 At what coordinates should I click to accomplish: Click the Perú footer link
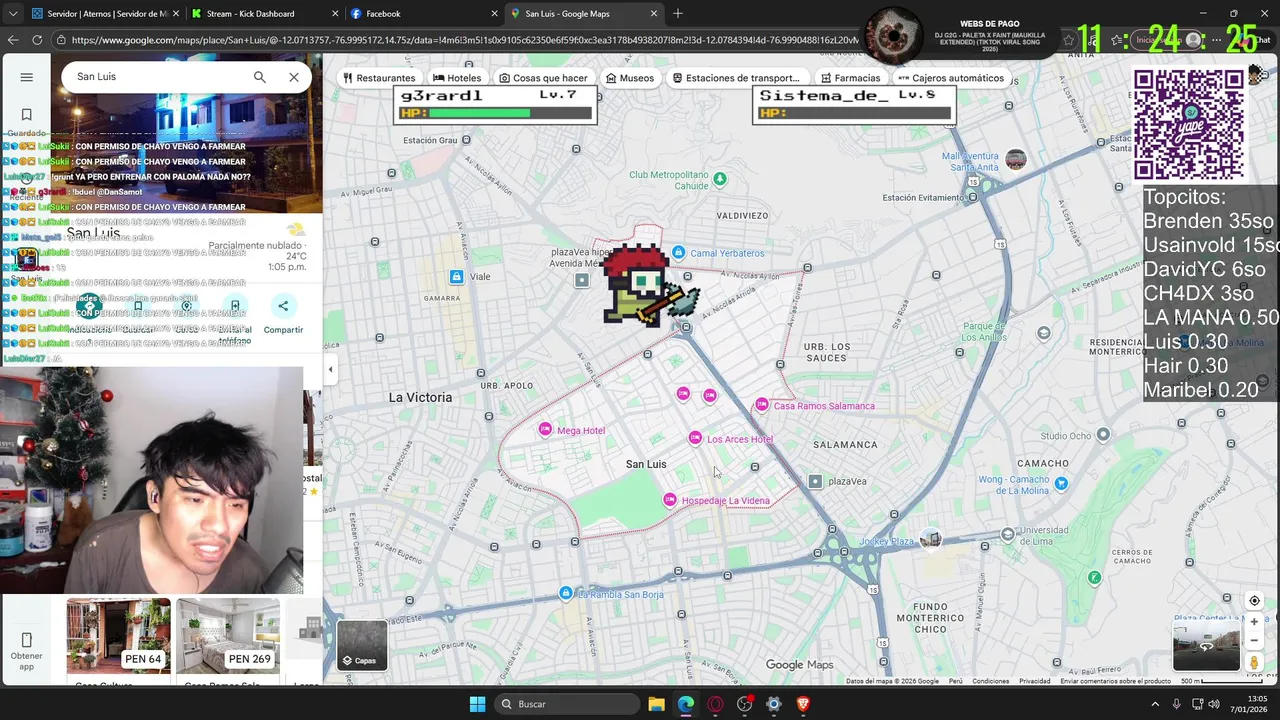click(x=956, y=681)
